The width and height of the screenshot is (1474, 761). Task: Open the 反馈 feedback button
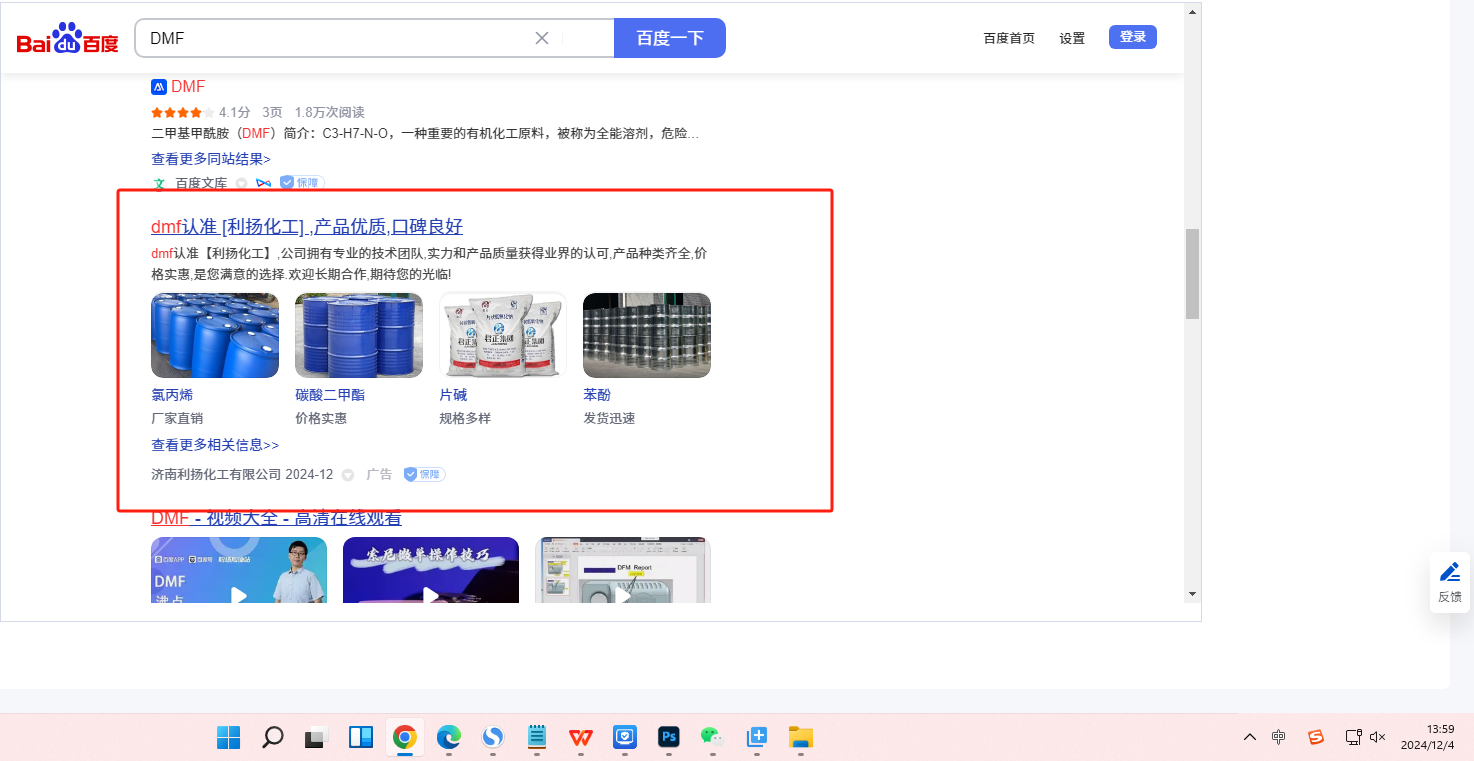click(x=1450, y=582)
